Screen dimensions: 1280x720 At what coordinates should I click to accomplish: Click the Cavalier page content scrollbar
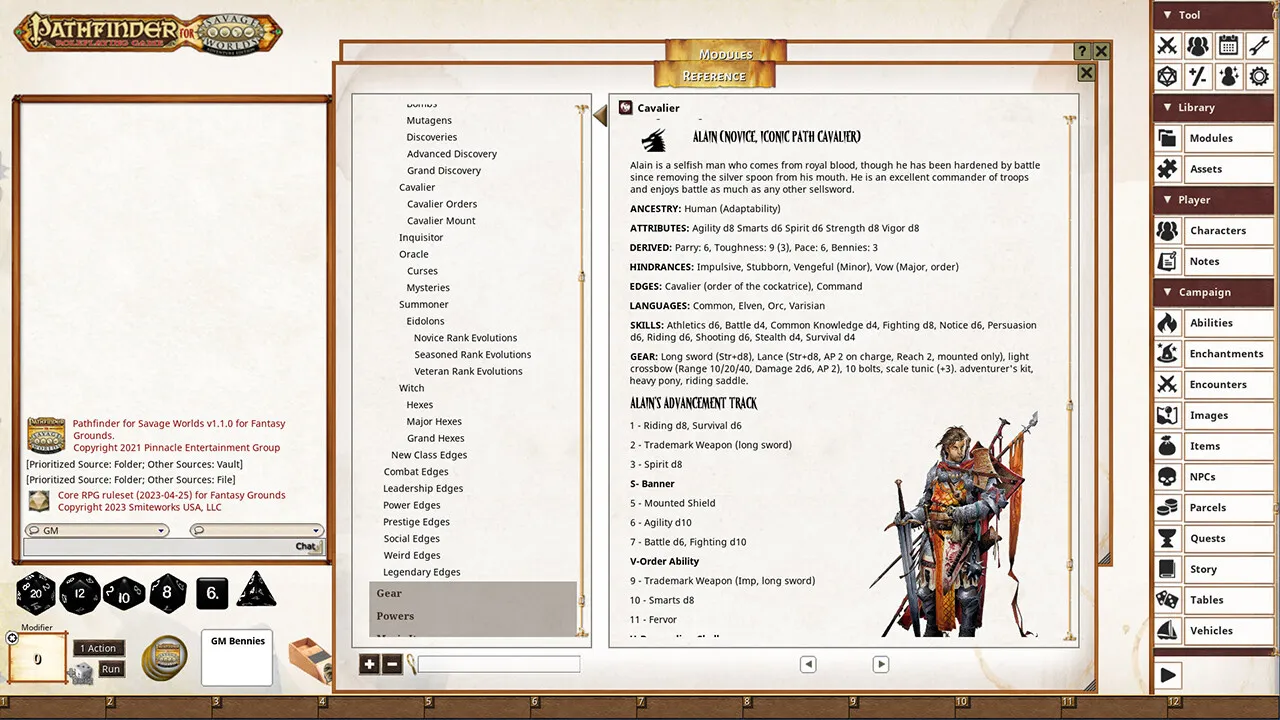coord(1069,378)
